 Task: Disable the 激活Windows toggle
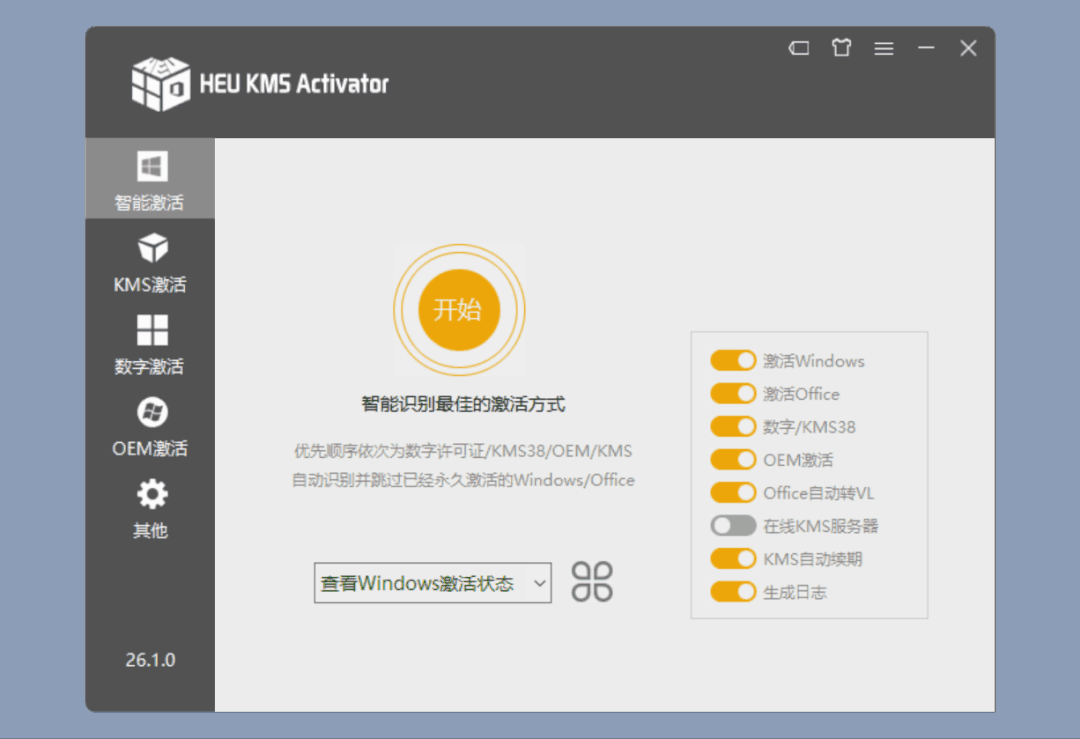733,361
